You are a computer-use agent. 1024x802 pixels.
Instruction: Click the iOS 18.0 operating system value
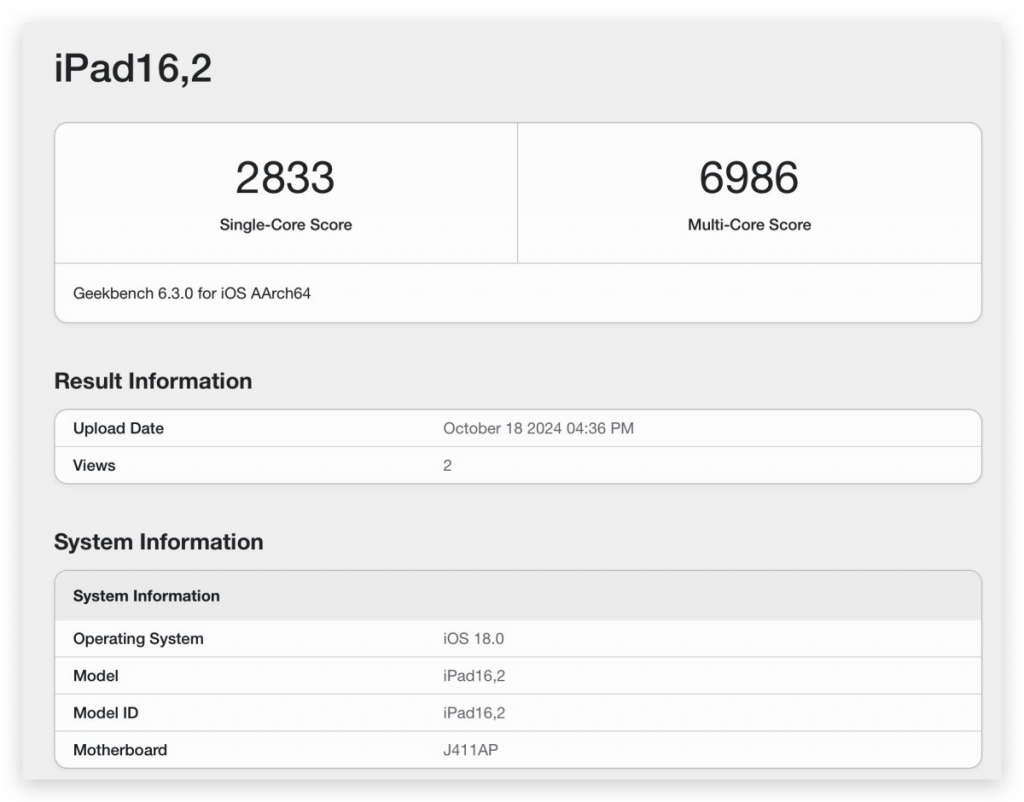[473, 639]
